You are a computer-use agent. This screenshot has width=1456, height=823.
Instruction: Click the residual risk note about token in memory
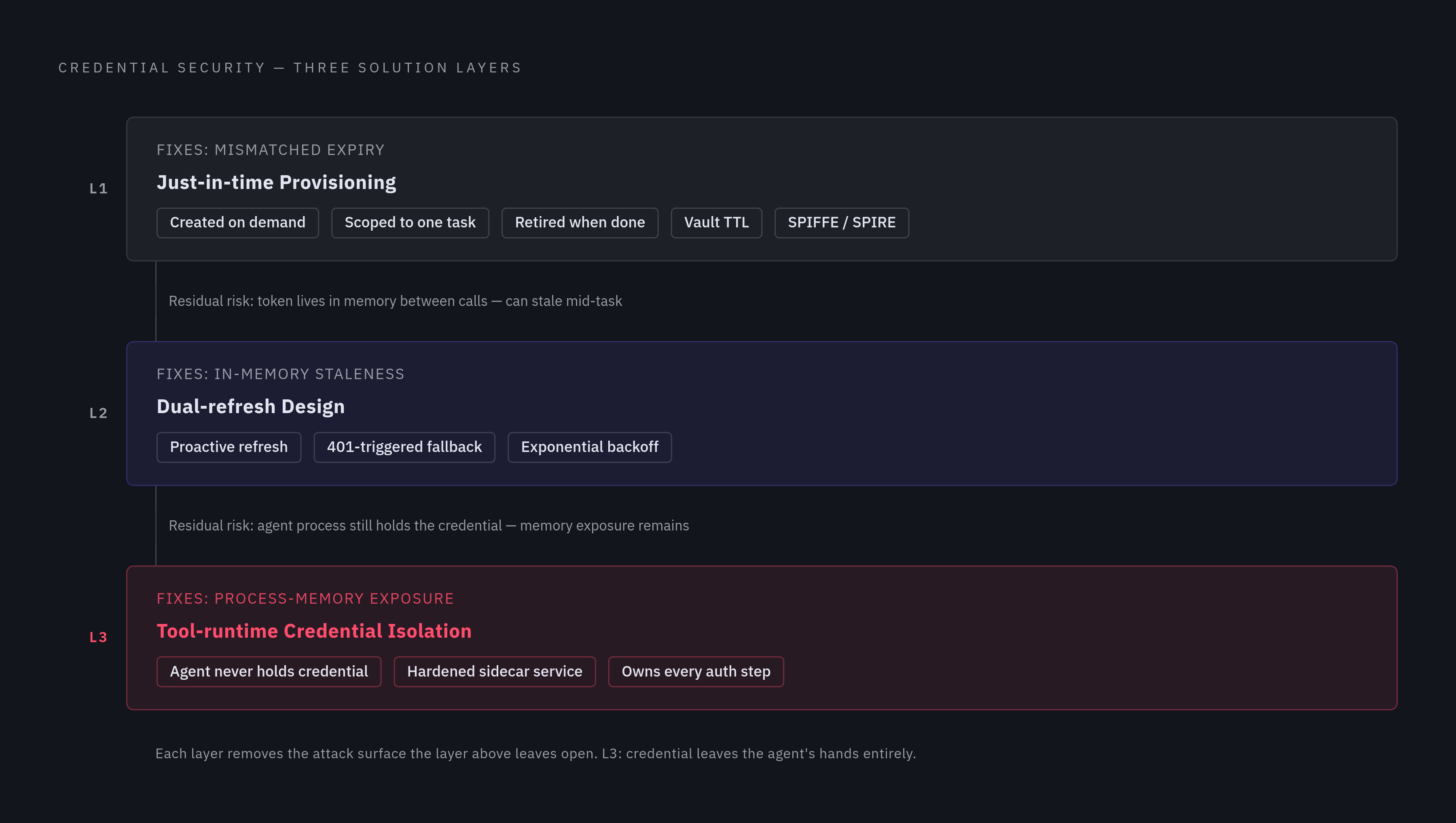pyautogui.click(x=395, y=301)
